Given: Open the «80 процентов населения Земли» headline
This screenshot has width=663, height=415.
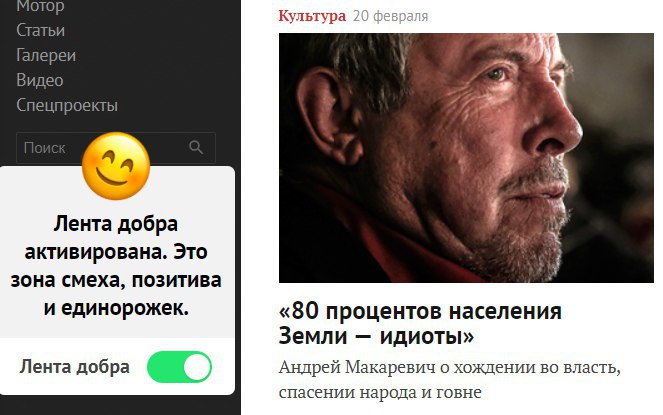Looking at the screenshot, I should (420, 324).
